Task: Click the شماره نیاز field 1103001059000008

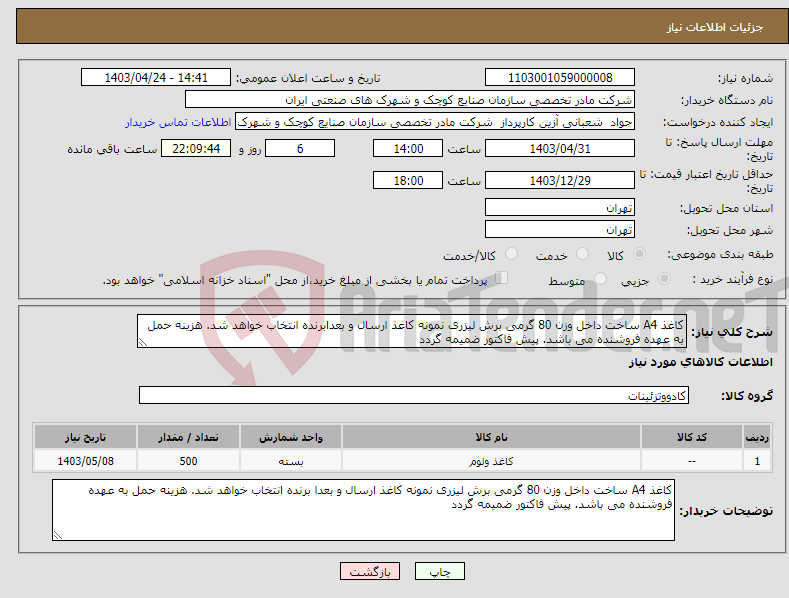Action: (560, 78)
